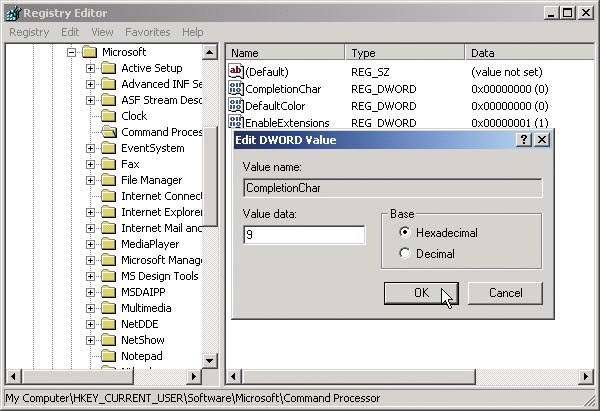Viewport: 600px width, 411px height.
Task: Click the Notepad folder icon
Action: [108, 356]
